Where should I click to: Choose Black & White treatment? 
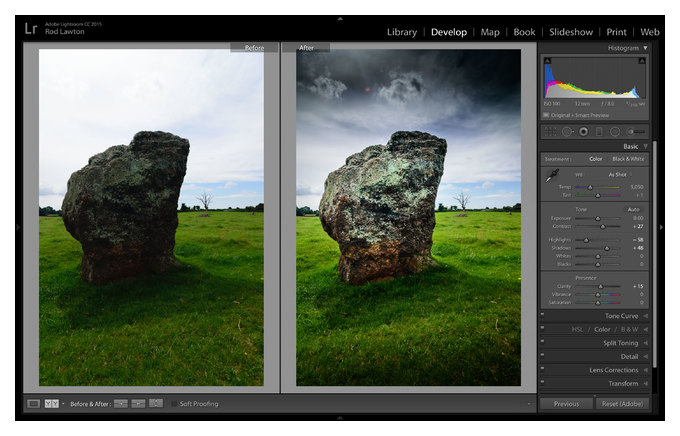coord(628,159)
